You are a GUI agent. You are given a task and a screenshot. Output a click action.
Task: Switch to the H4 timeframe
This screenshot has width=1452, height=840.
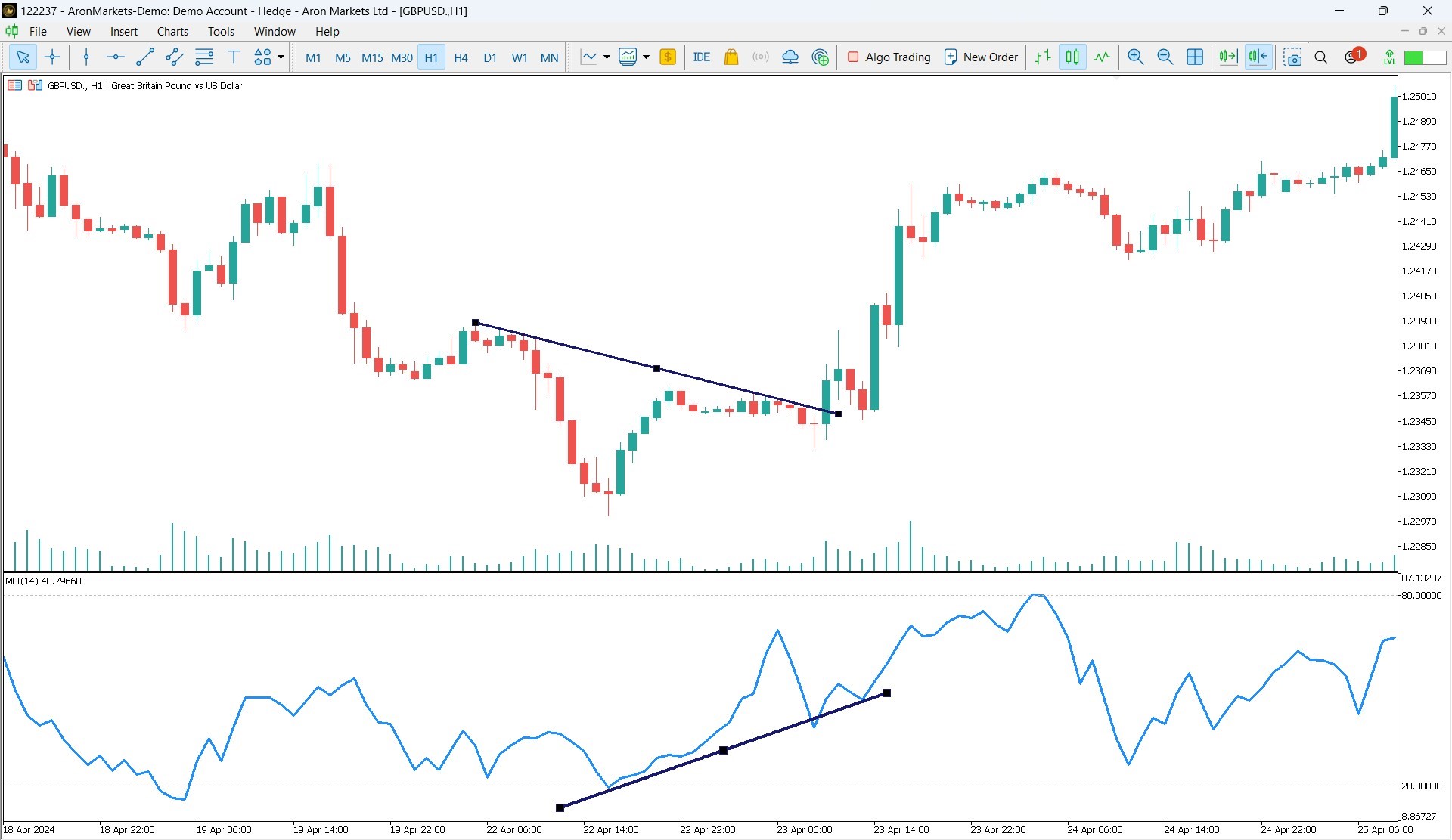coord(461,57)
